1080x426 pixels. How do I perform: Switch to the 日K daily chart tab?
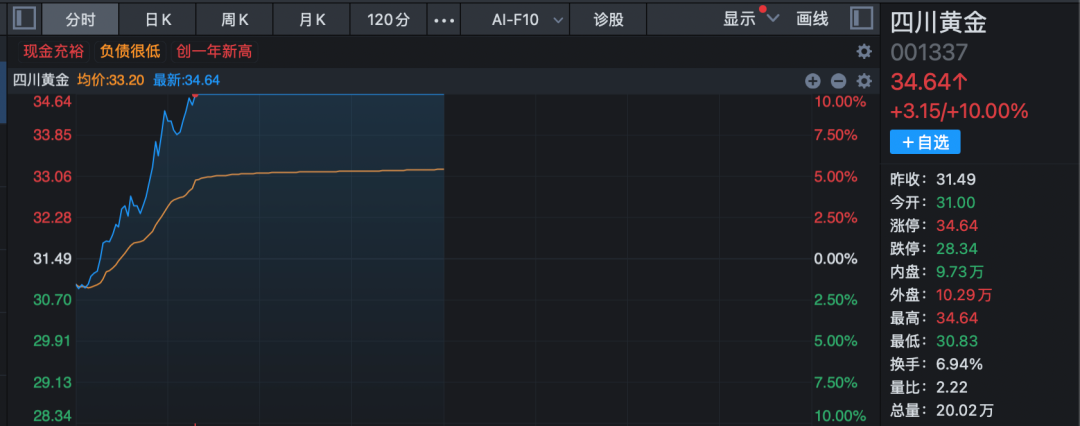(158, 19)
